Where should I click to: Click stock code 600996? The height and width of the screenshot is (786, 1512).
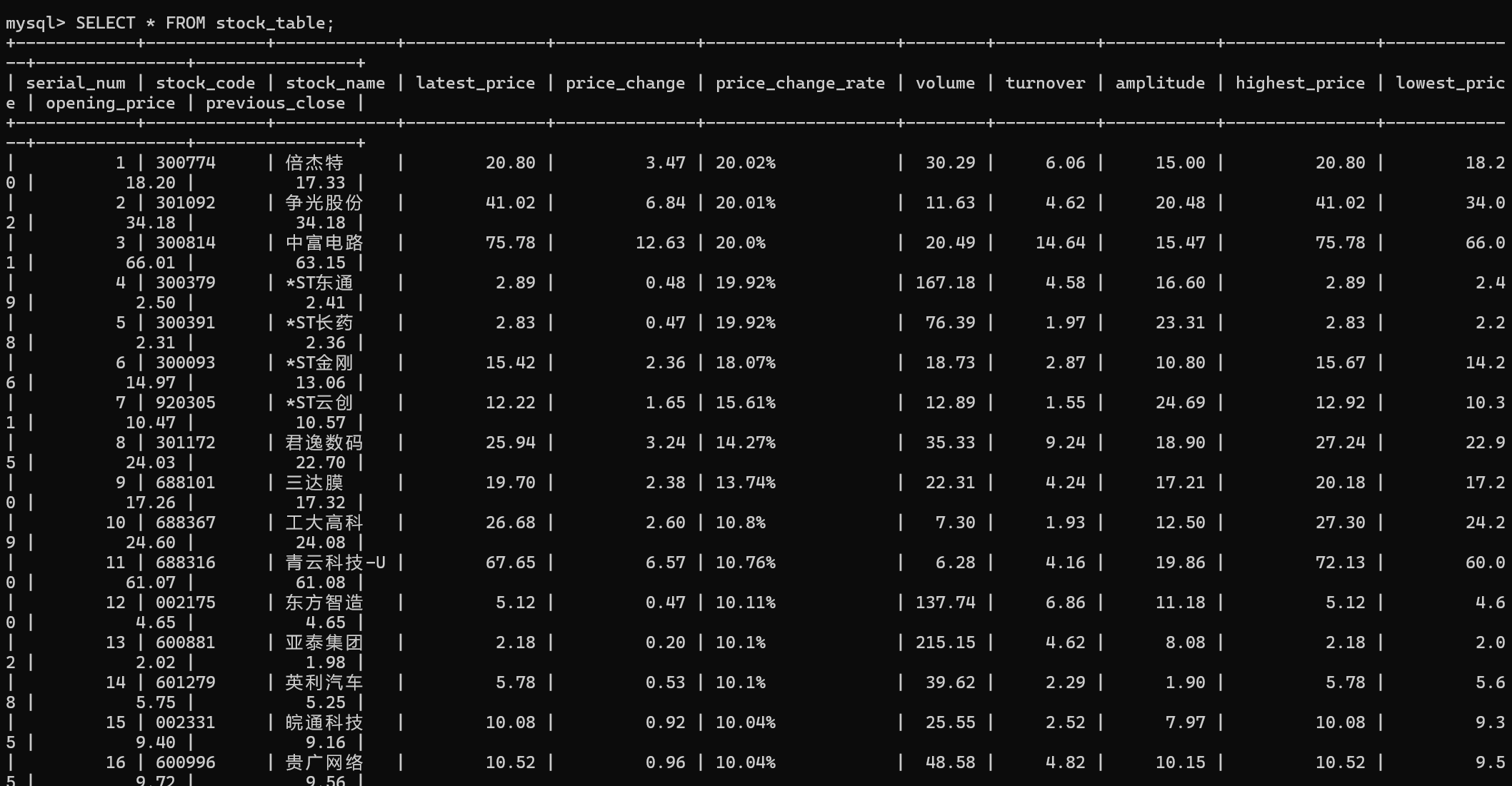pos(186,762)
